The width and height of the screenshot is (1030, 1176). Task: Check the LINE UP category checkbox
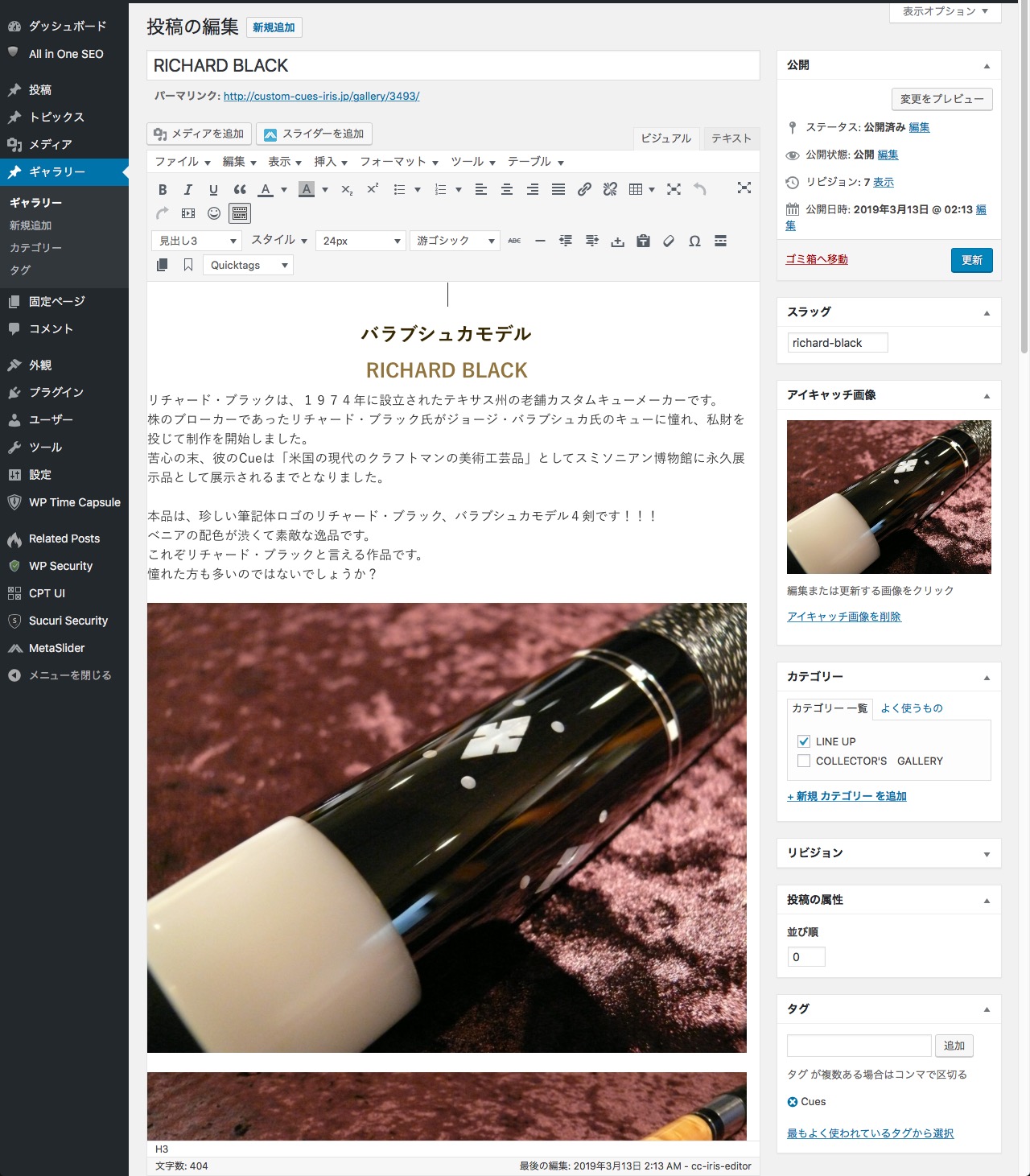[804, 741]
